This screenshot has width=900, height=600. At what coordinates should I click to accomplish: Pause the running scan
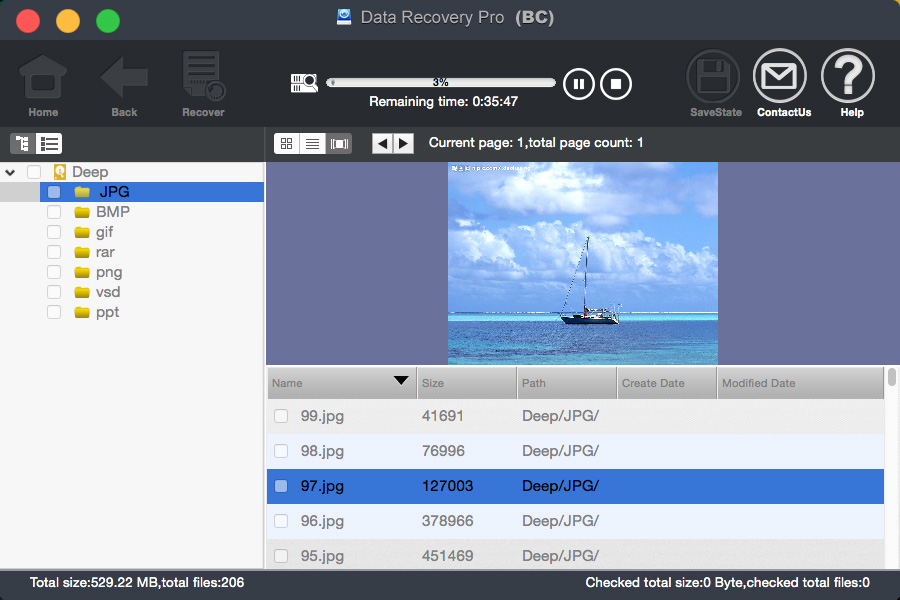point(579,84)
